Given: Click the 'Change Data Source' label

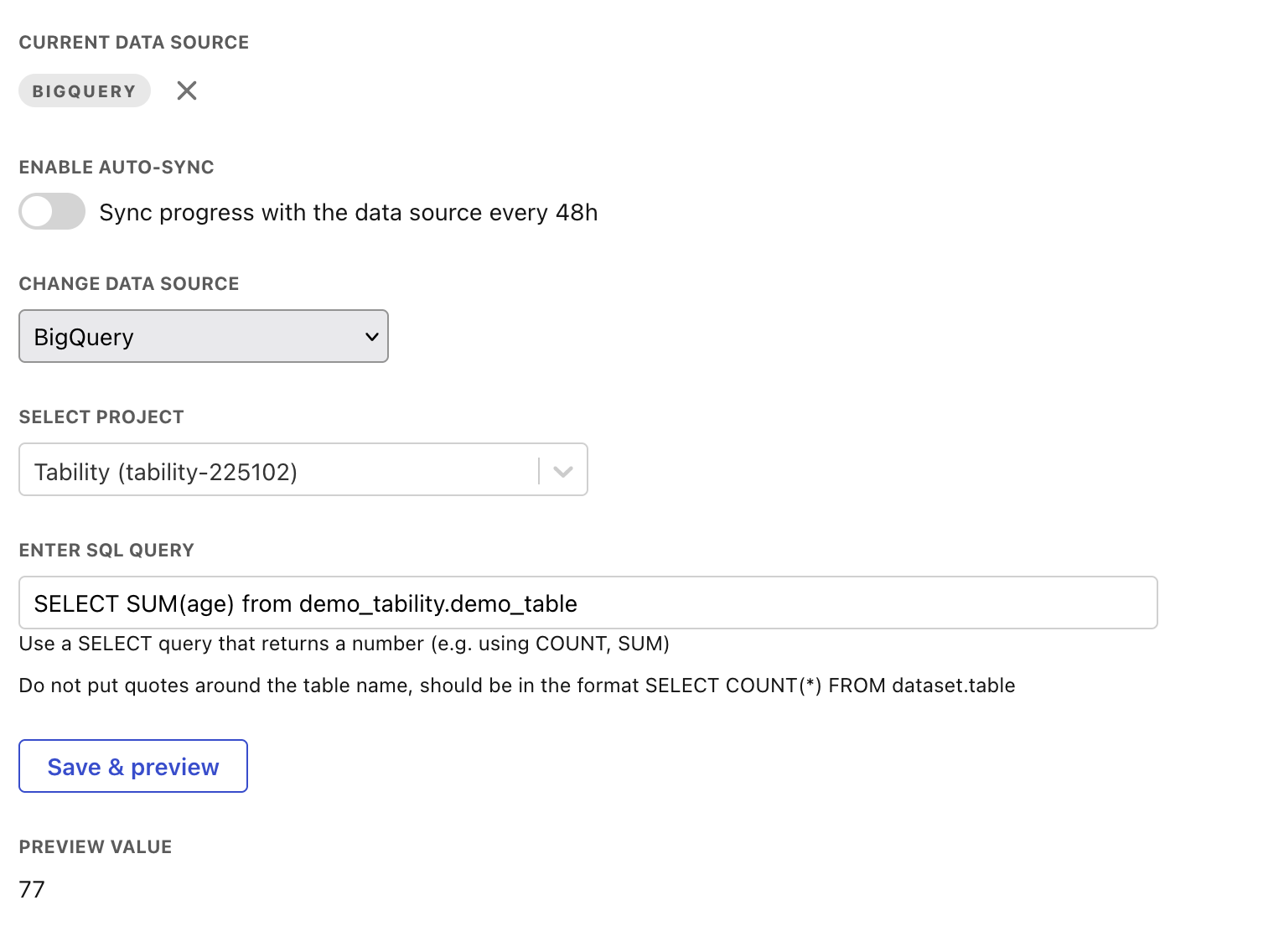Looking at the screenshot, I should click(x=129, y=284).
